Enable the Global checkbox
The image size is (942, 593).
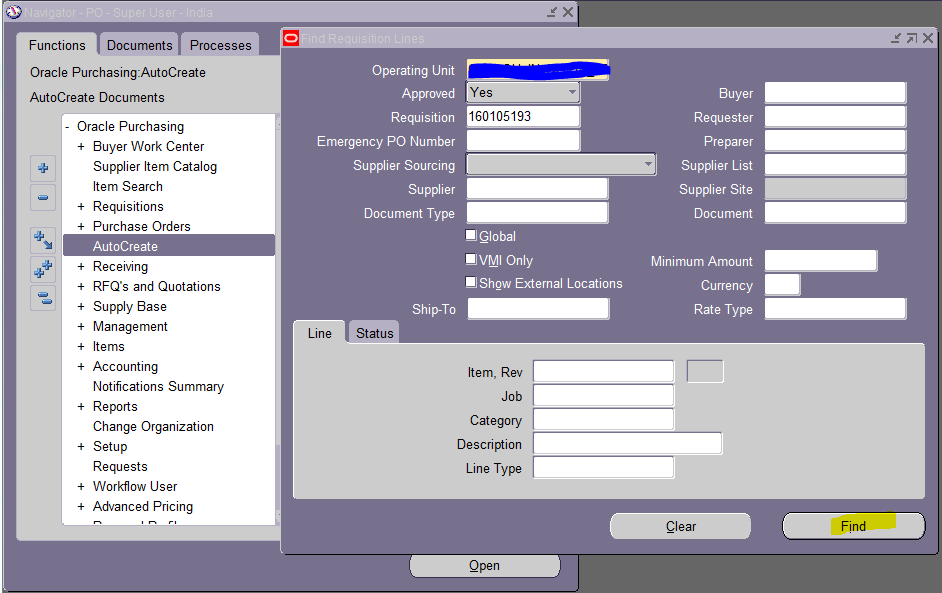tap(470, 235)
